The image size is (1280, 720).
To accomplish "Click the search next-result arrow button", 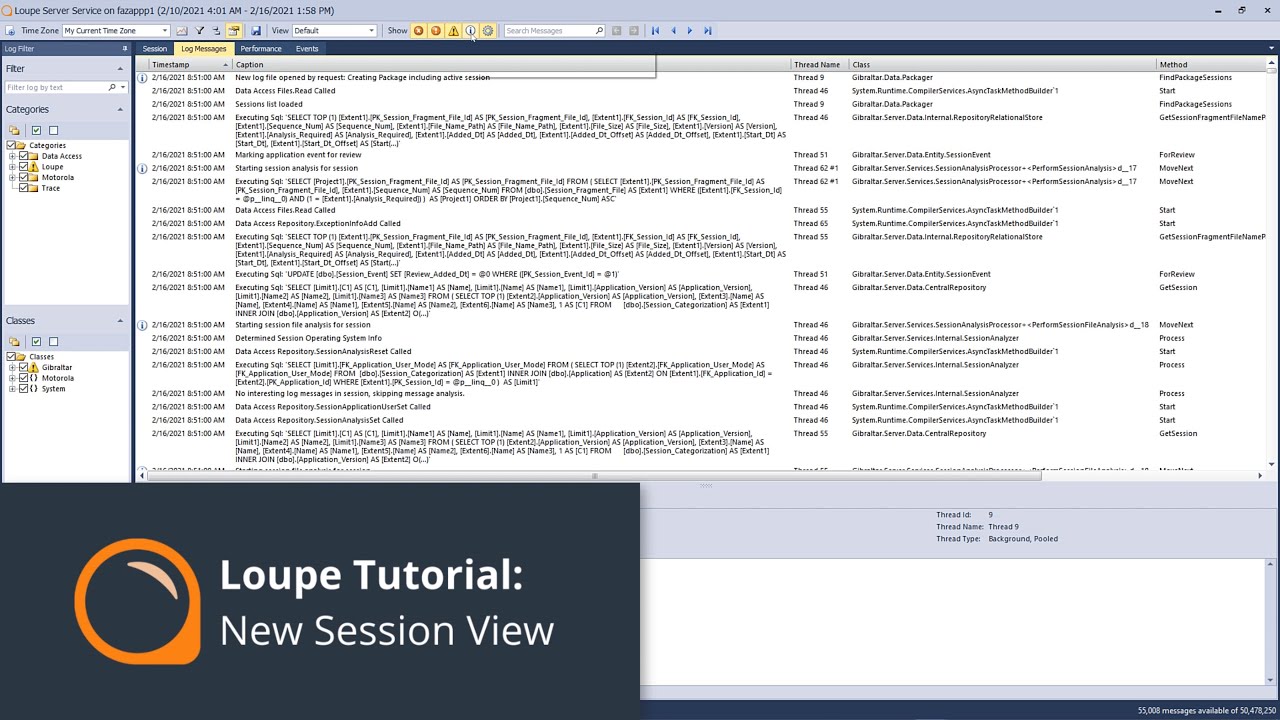I will pos(633,31).
